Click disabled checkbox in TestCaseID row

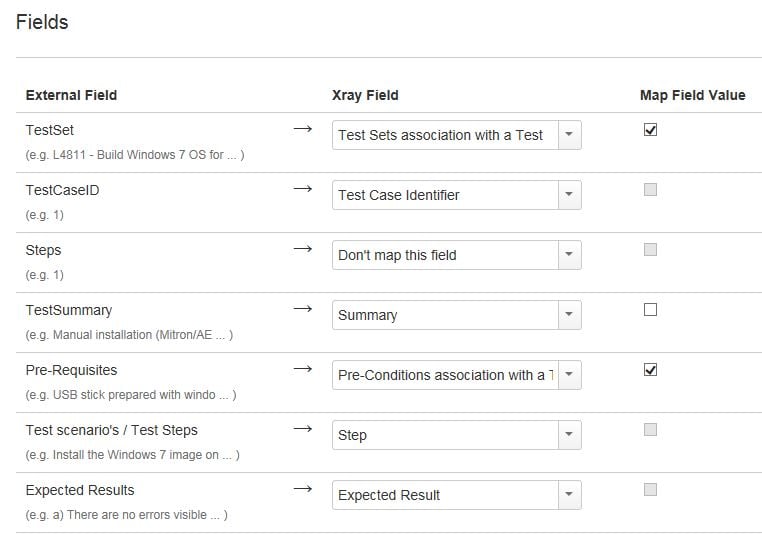650,189
